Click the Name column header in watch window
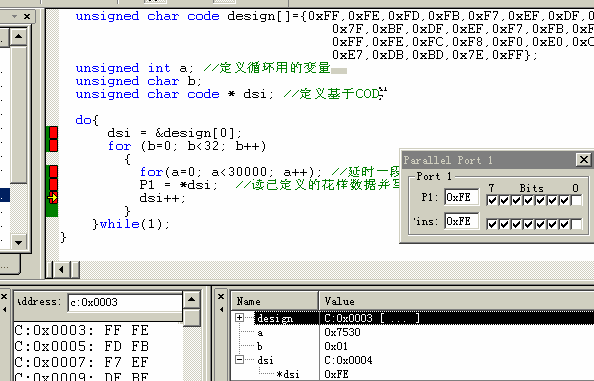 pyautogui.click(x=275, y=301)
